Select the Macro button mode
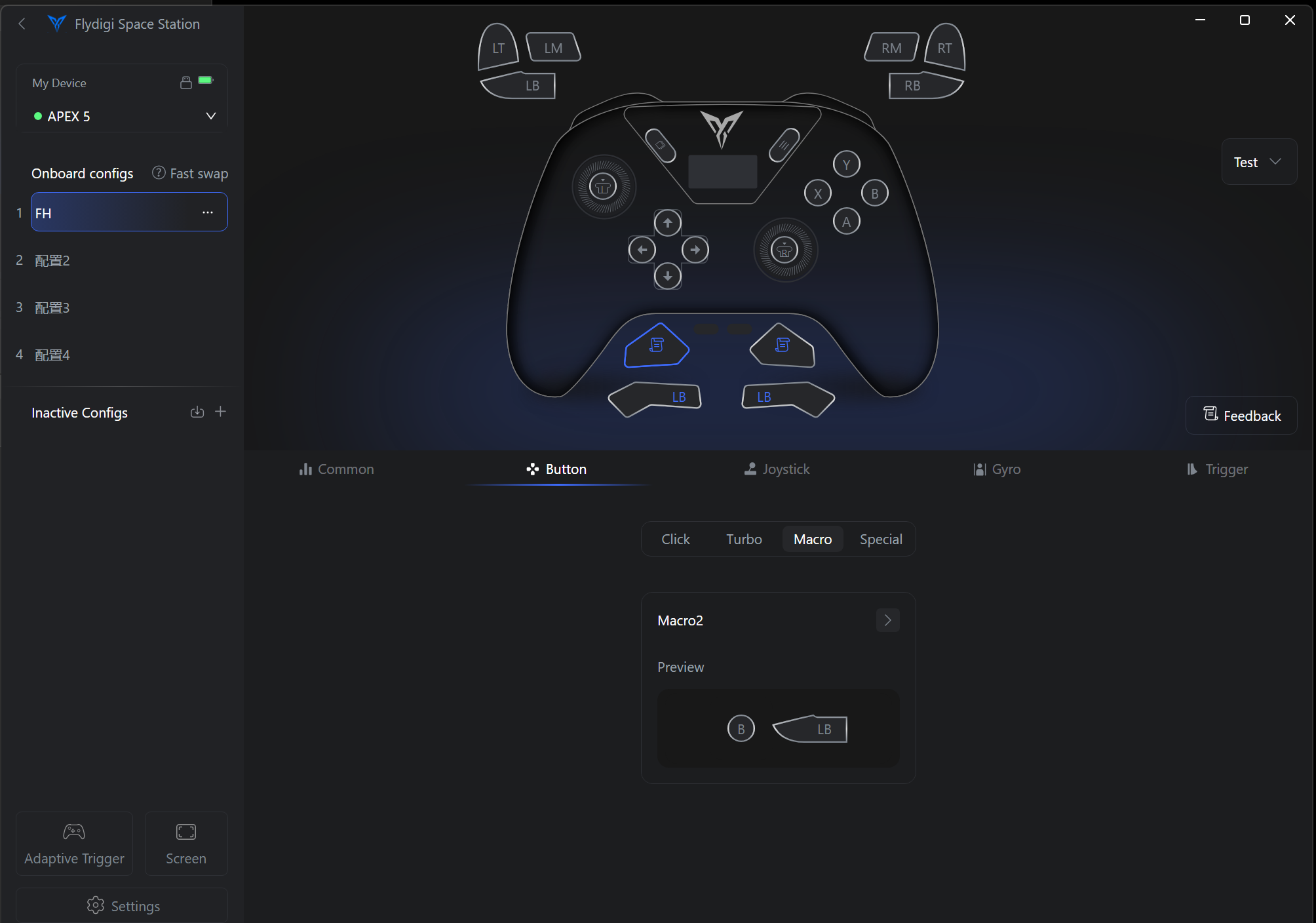The width and height of the screenshot is (1316, 923). click(812, 539)
